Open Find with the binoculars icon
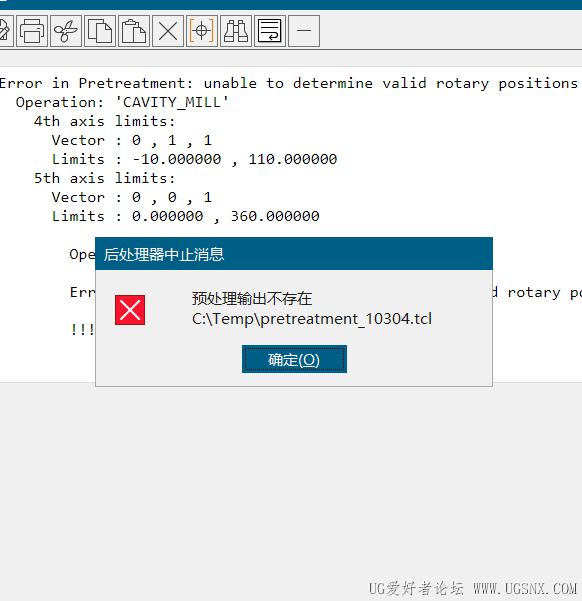 click(236, 31)
